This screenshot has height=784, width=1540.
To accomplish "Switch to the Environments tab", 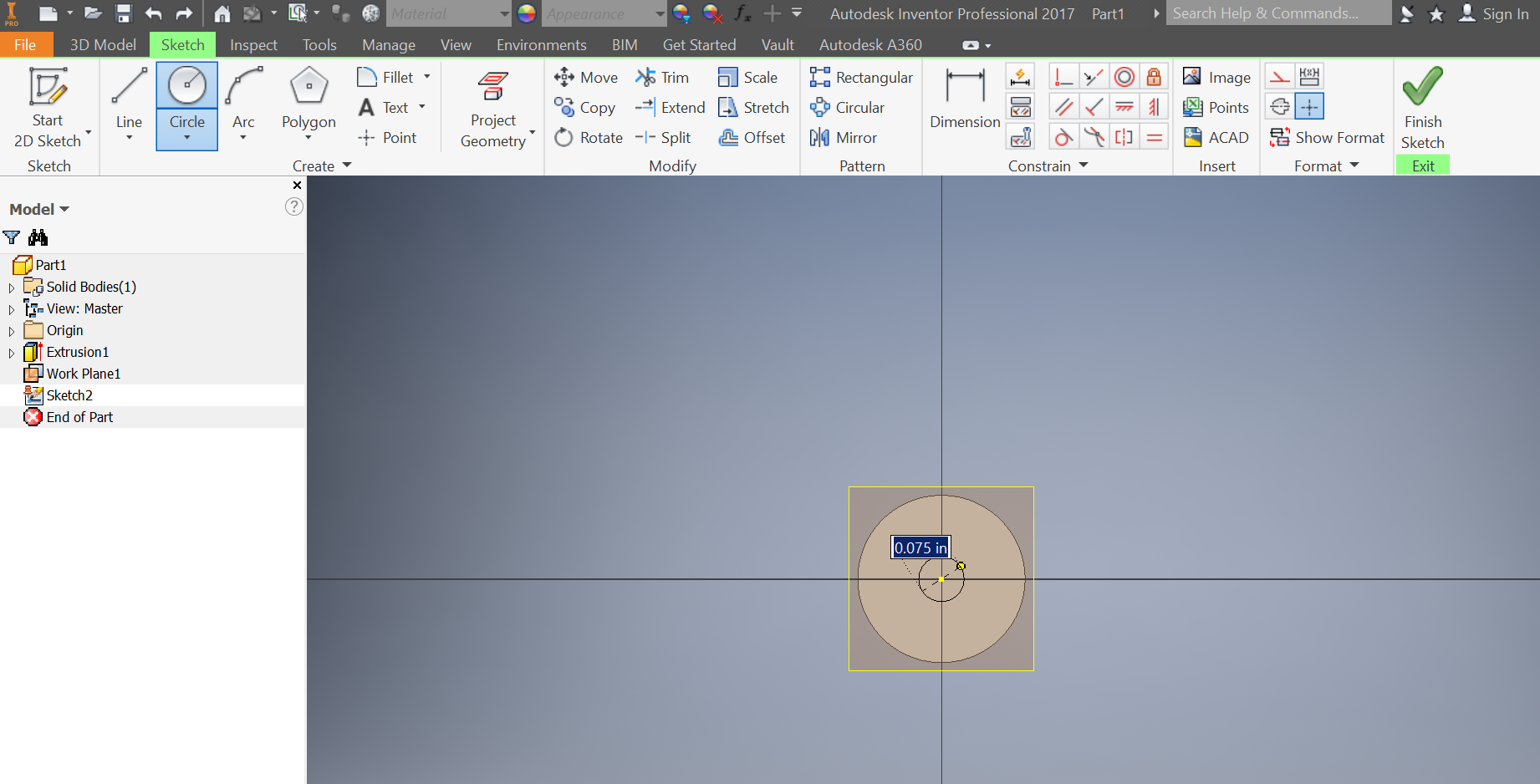I will click(x=541, y=44).
